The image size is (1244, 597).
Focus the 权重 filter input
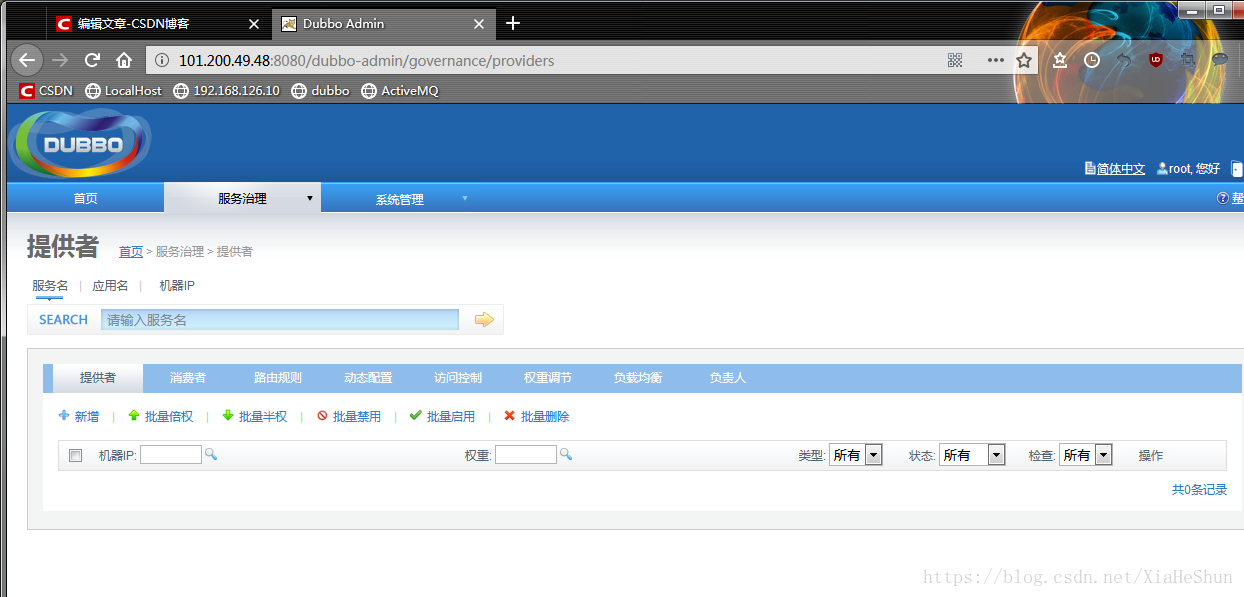pos(526,455)
